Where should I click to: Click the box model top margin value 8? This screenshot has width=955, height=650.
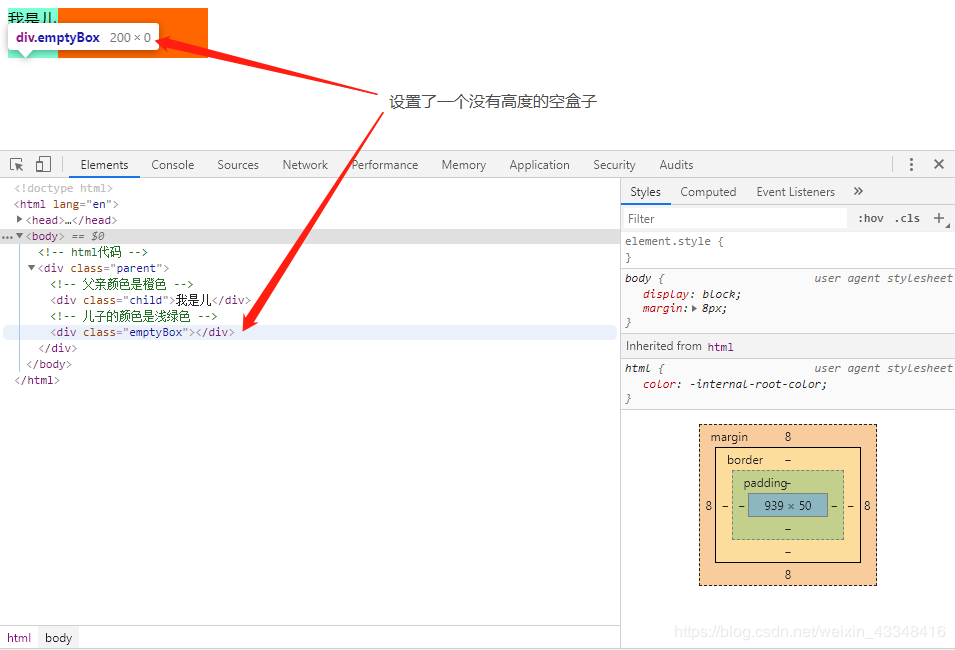pos(788,436)
